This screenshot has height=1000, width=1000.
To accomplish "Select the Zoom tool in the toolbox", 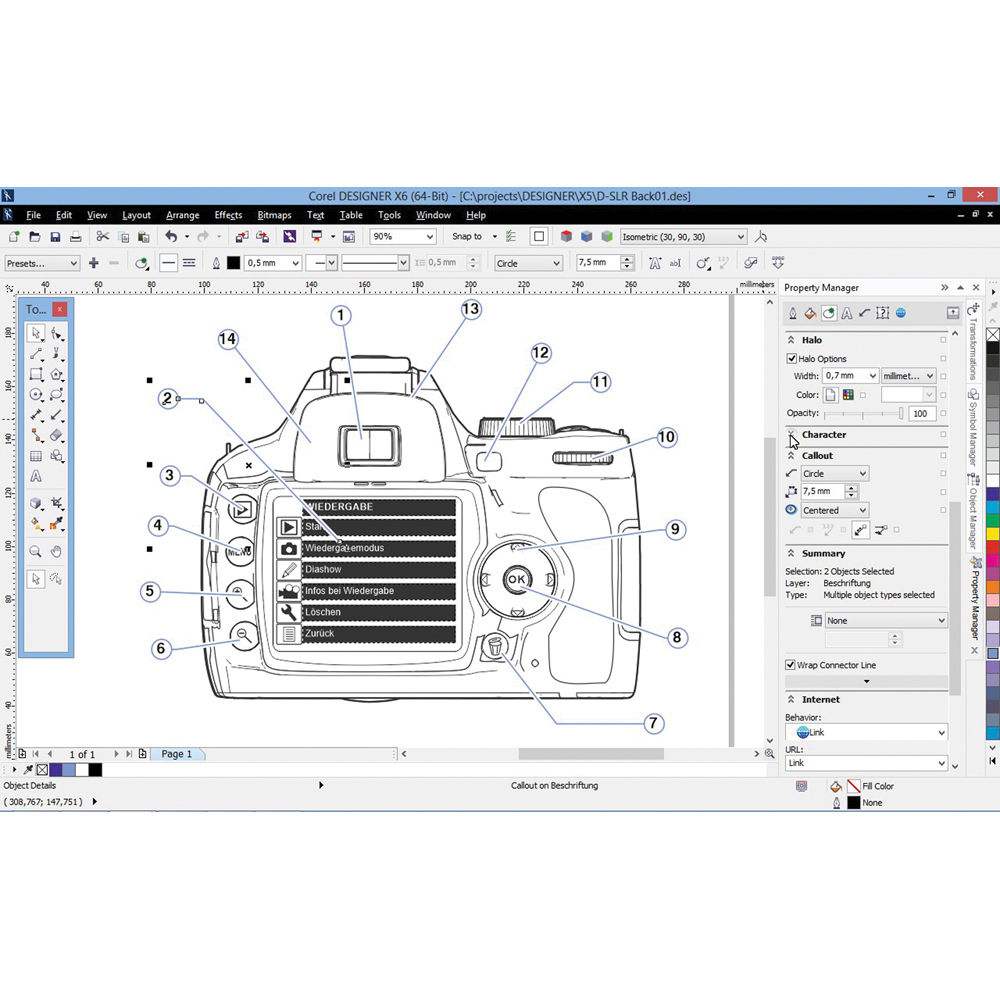I will [x=35, y=551].
